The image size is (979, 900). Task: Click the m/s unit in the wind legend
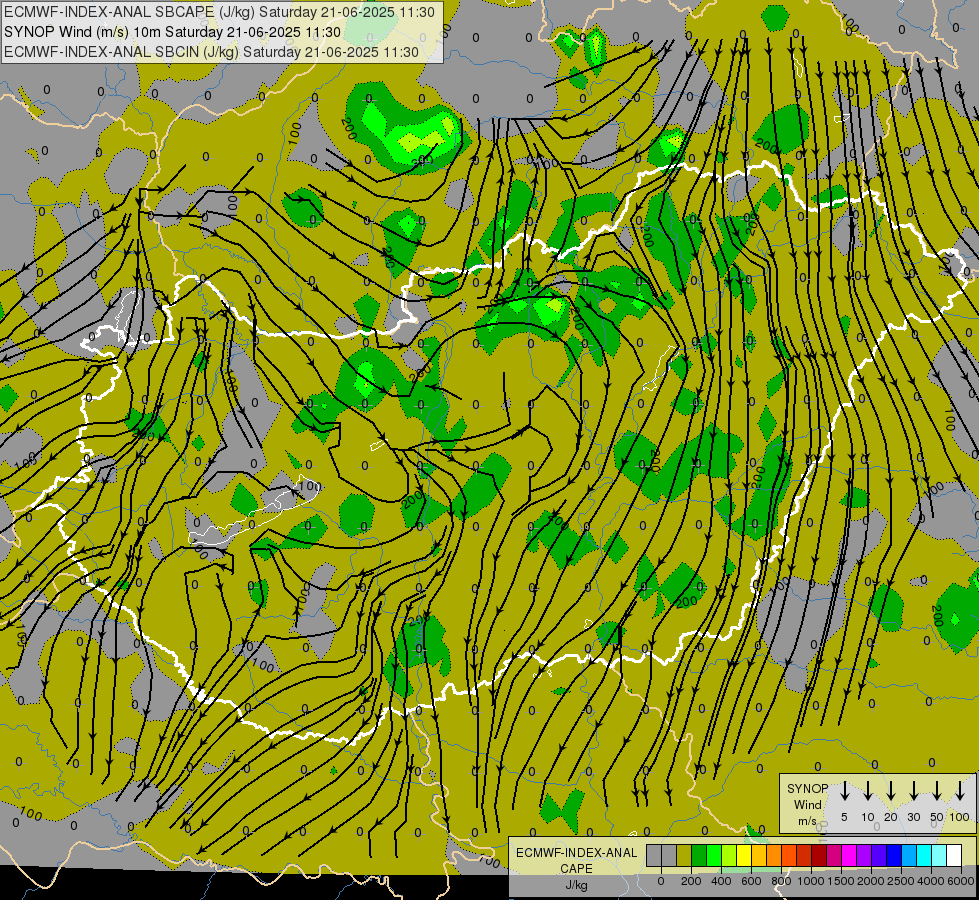click(x=808, y=821)
